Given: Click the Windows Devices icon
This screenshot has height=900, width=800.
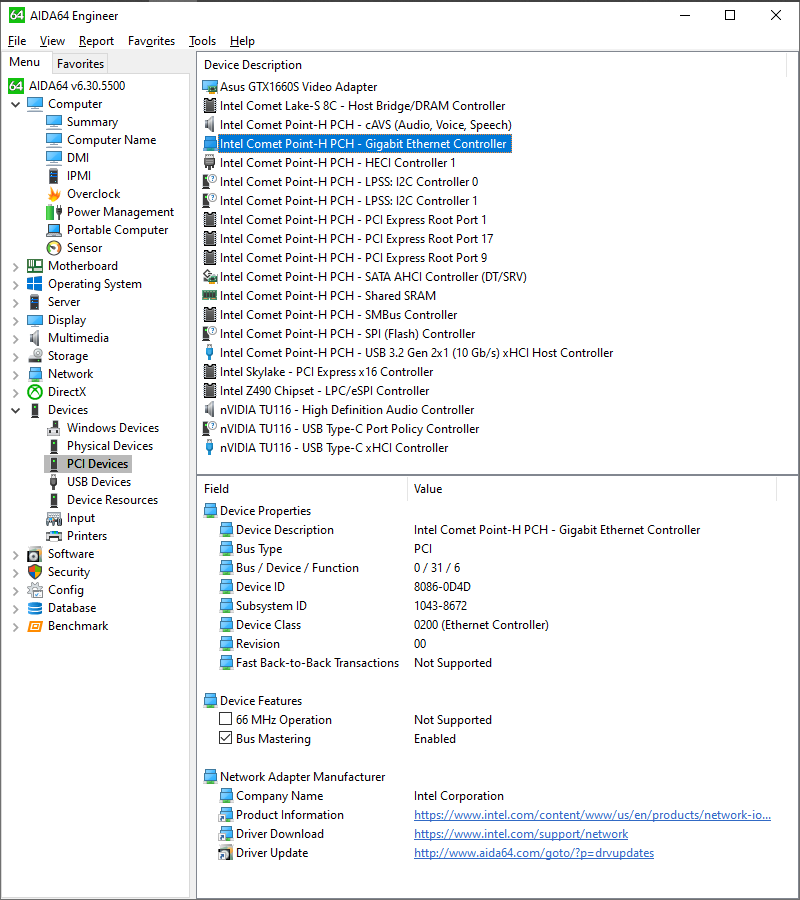Looking at the screenshot, I should (x=54, y=428).
